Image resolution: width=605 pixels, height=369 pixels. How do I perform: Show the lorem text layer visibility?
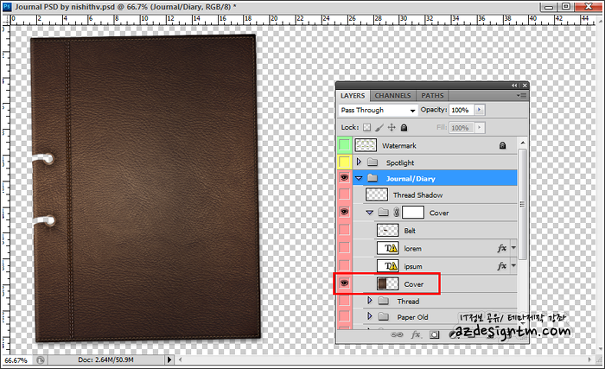click(344, 248)
